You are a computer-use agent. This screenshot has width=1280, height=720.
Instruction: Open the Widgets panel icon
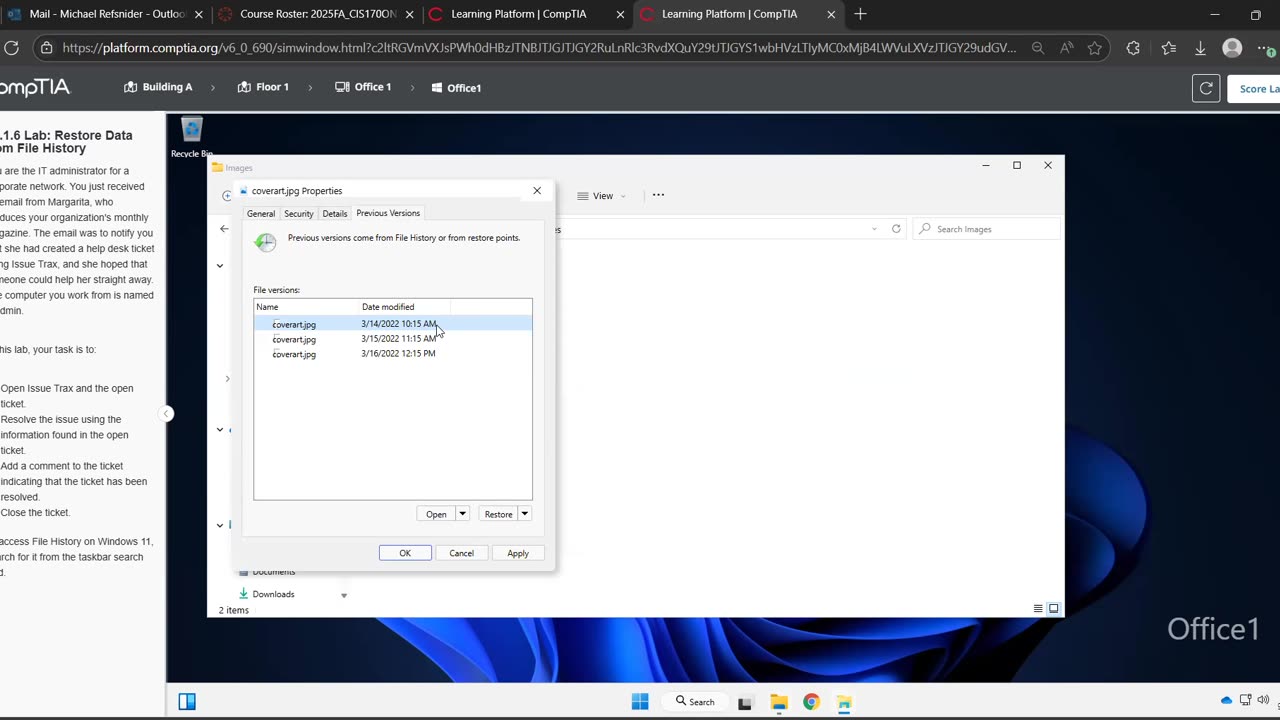pyautogui.click(x=187, y=702)
